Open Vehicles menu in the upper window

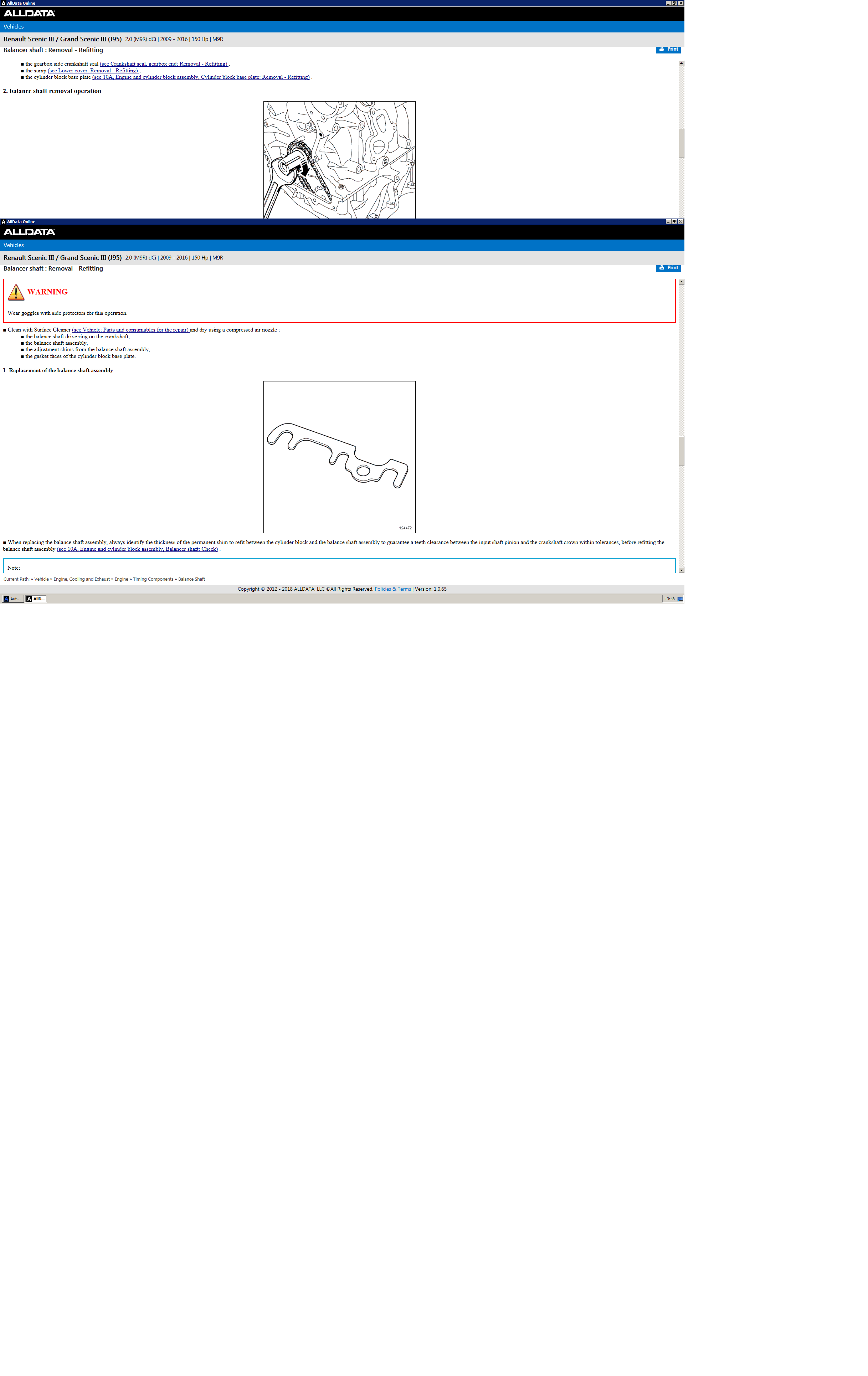tap(14, 27)
